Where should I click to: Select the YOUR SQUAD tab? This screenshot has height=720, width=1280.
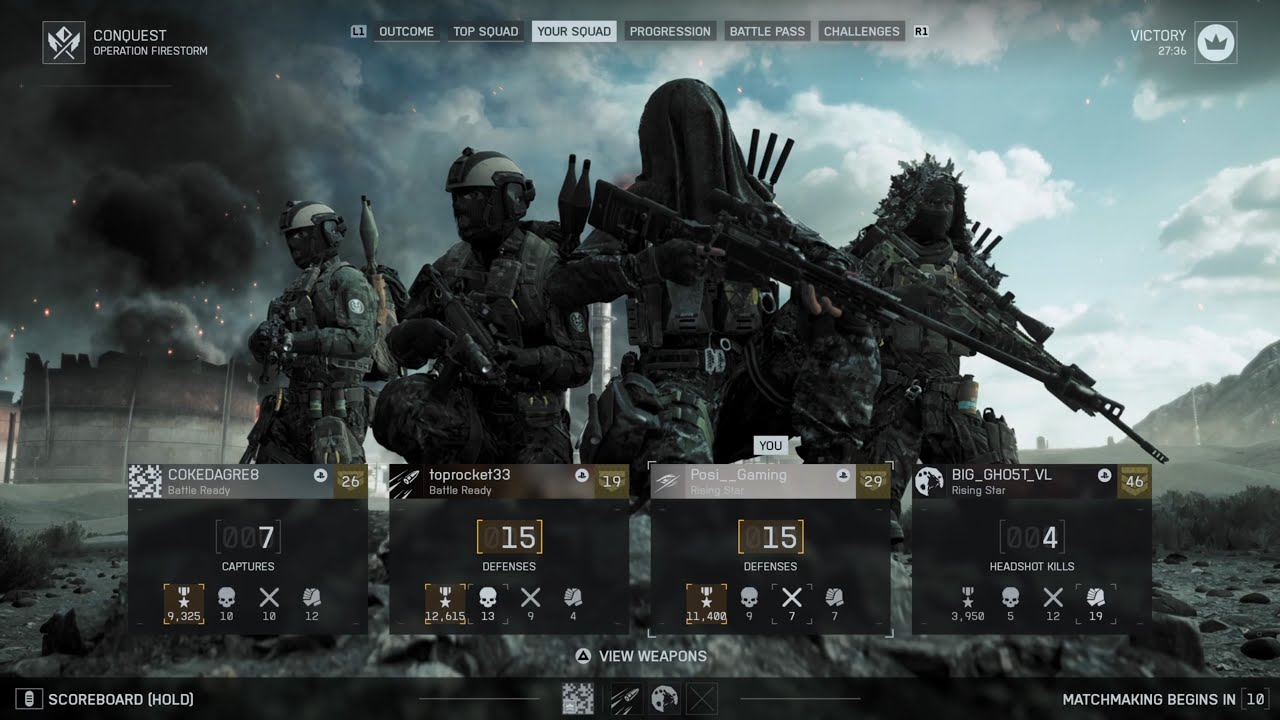[574, 31]
